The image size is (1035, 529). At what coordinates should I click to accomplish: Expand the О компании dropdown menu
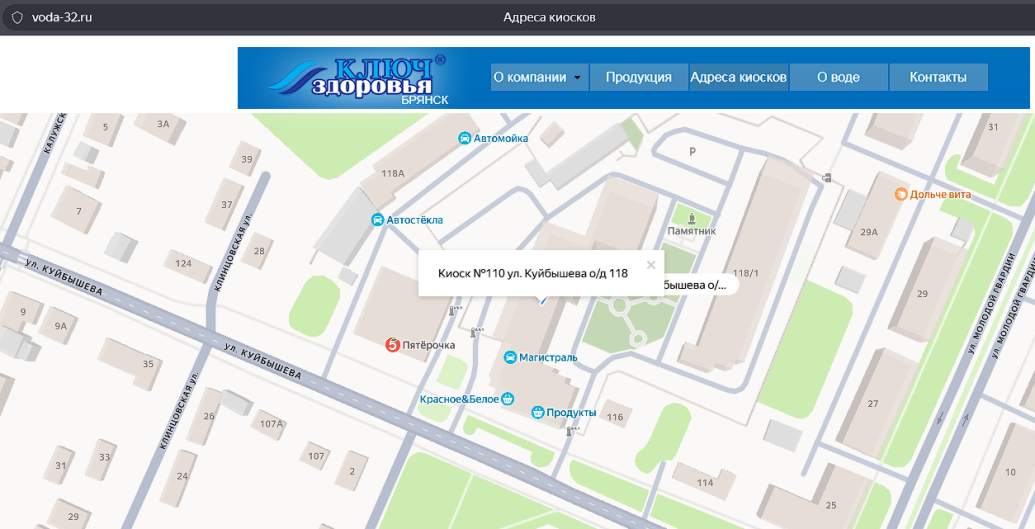tap(539, 77)
